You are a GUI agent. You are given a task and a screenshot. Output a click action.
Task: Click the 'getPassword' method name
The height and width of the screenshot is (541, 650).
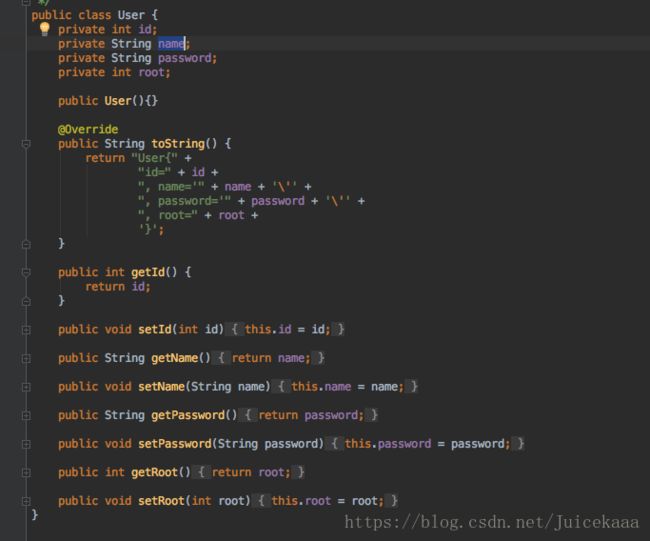coord(188,415)
